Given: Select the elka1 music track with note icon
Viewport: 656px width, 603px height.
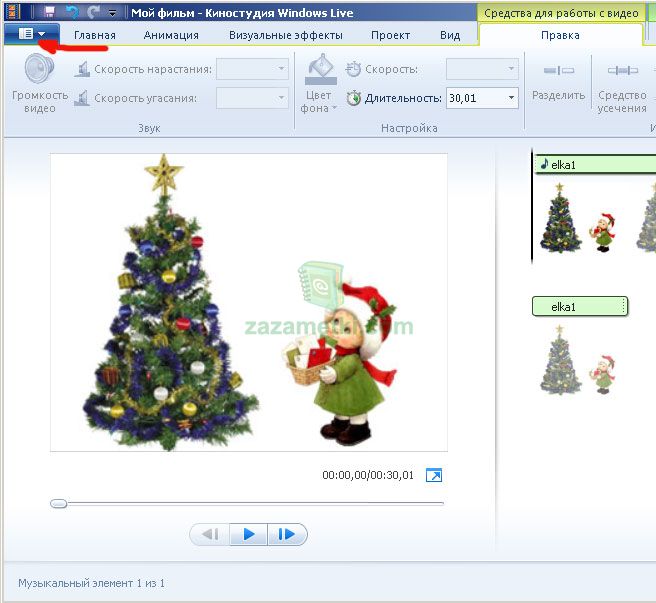Looking at the screenshot, I should coord(595,164).
